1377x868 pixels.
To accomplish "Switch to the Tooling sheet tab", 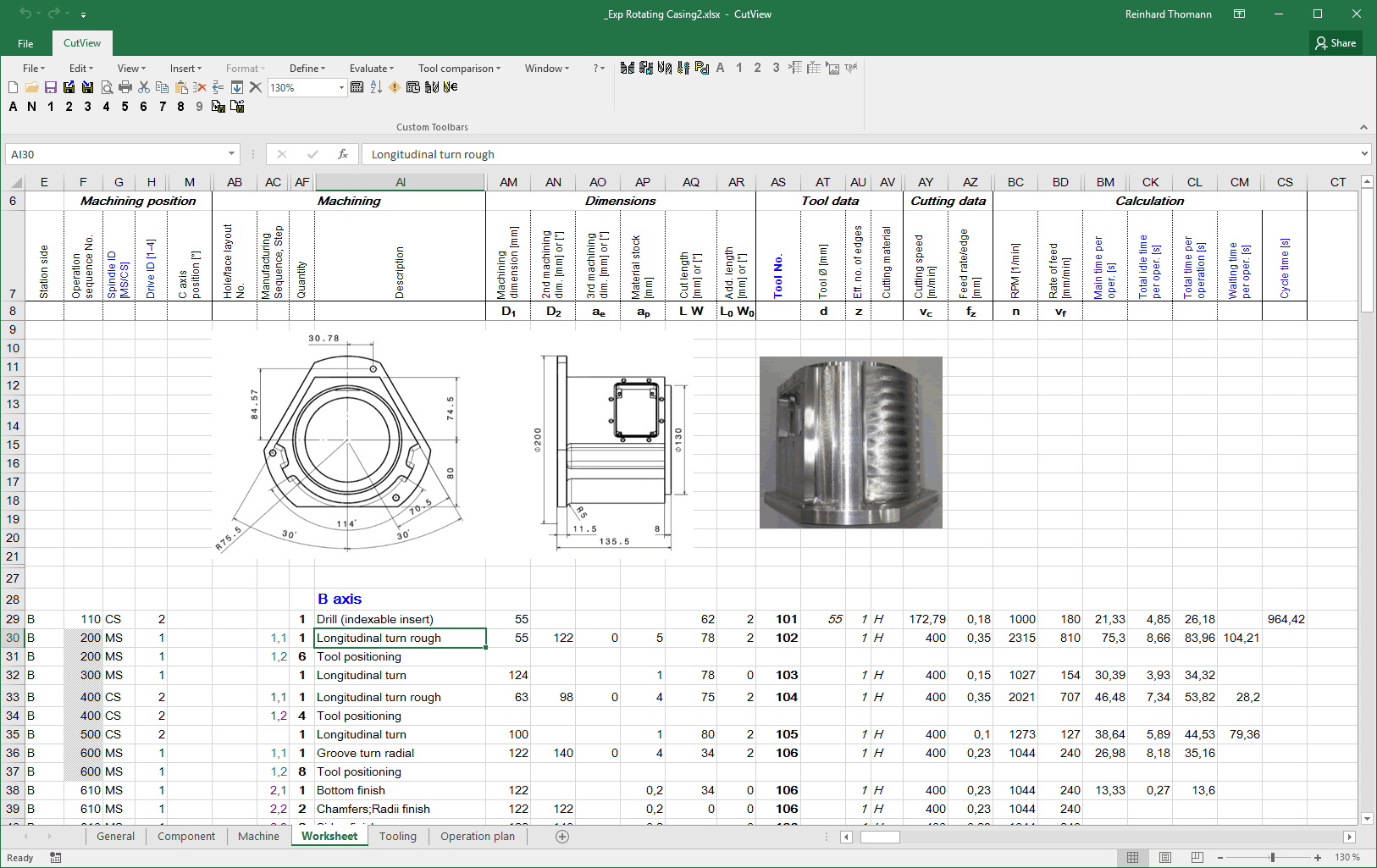I will point(397,837).
